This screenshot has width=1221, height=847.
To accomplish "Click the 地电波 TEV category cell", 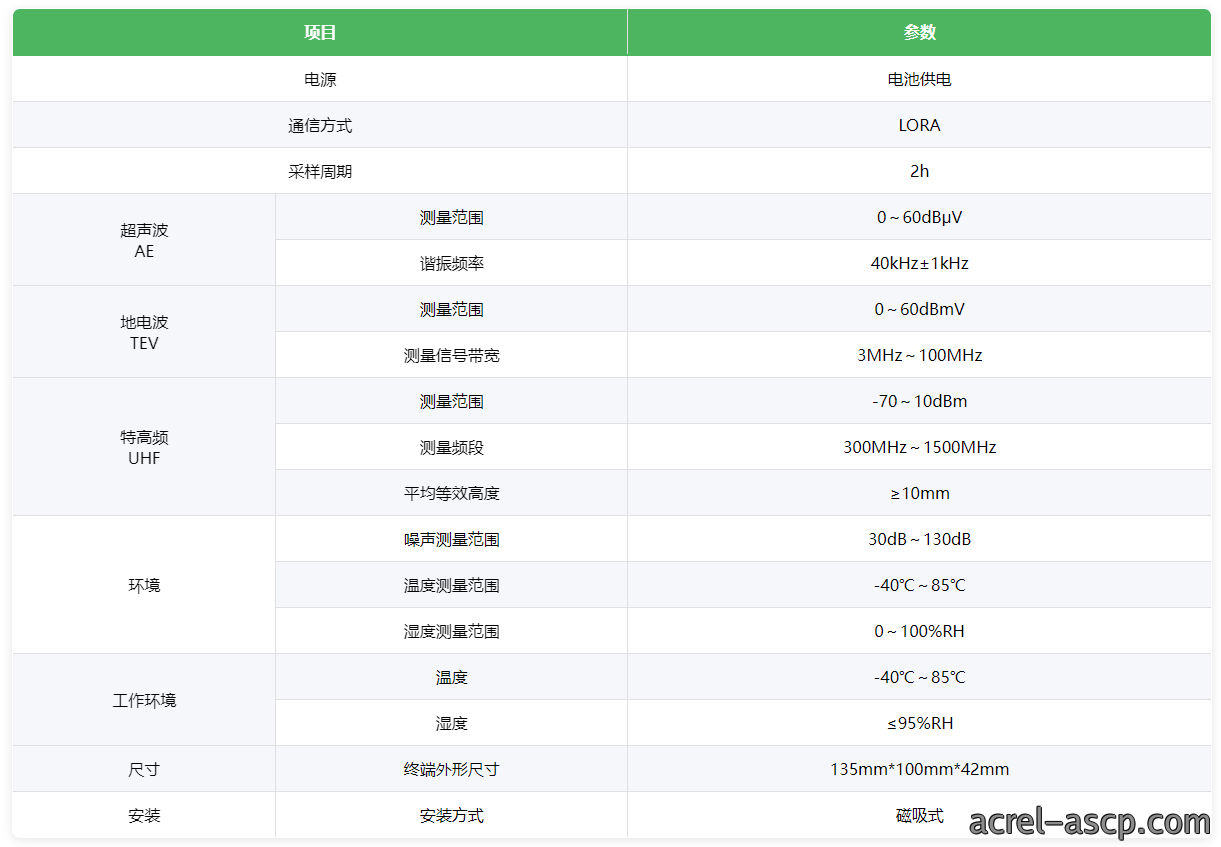I will 144,332.
